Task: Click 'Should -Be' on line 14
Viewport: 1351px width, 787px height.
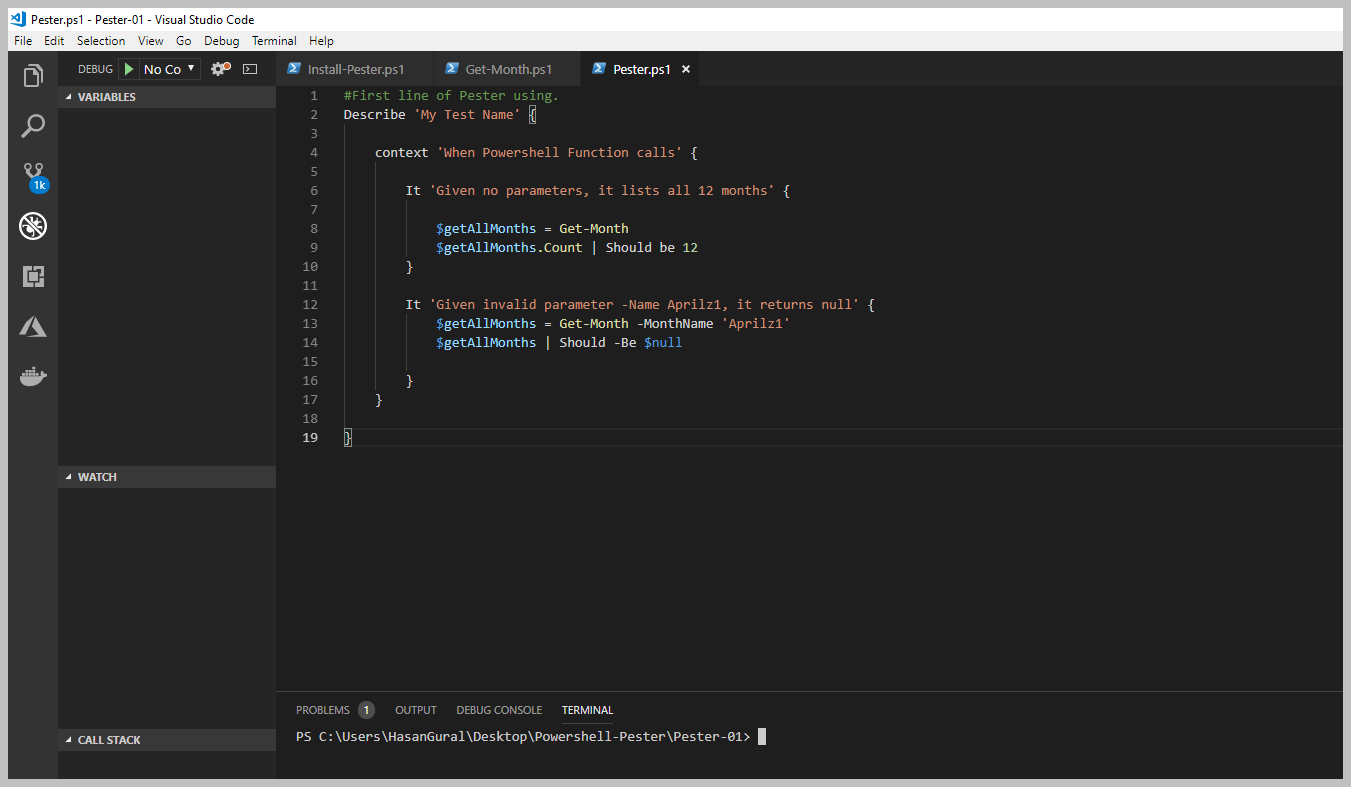Action: coord(598,342)
